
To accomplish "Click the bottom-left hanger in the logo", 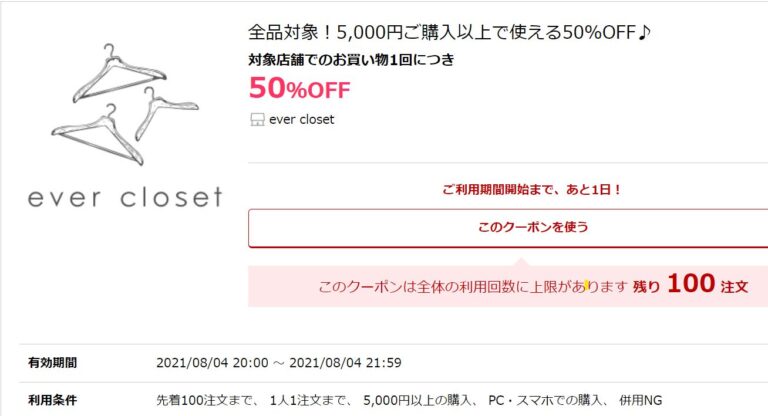I will [x=97, y=134].
